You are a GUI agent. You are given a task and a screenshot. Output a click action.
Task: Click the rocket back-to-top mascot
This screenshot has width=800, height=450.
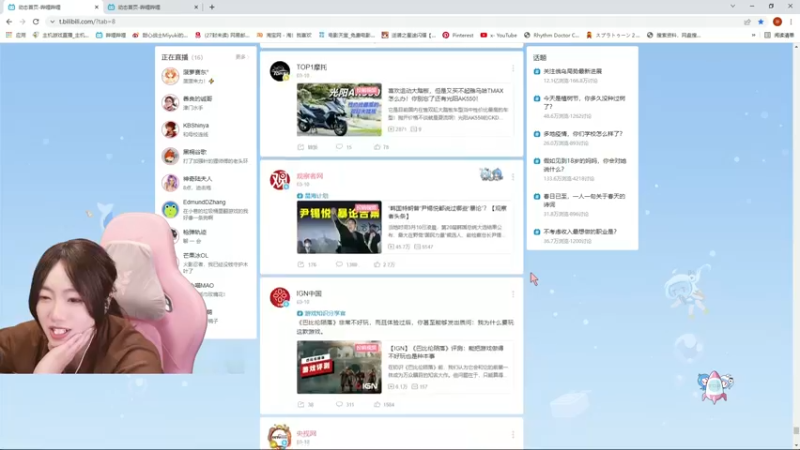(714, 387)
